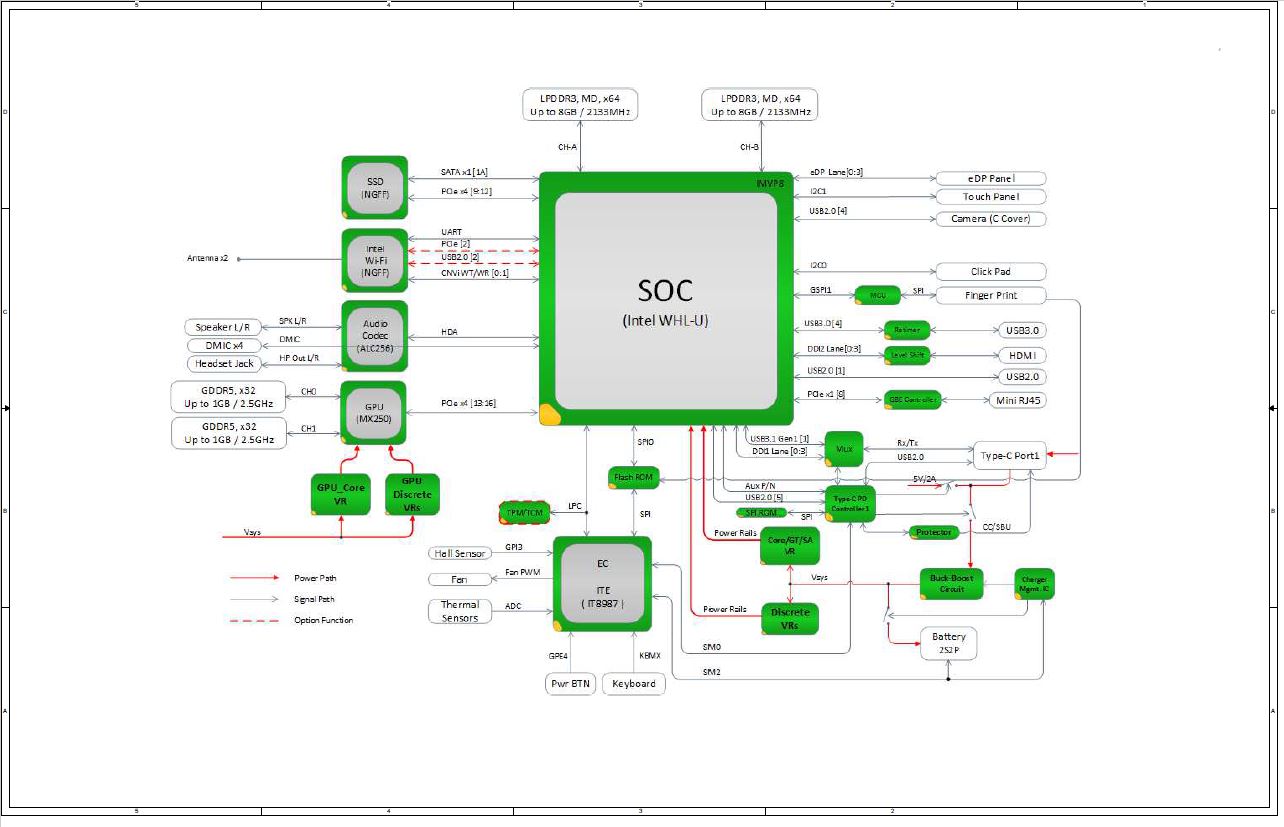Select the Hall Sensor box
This screenshot has height=827, width=1284.
click(460, 553)
